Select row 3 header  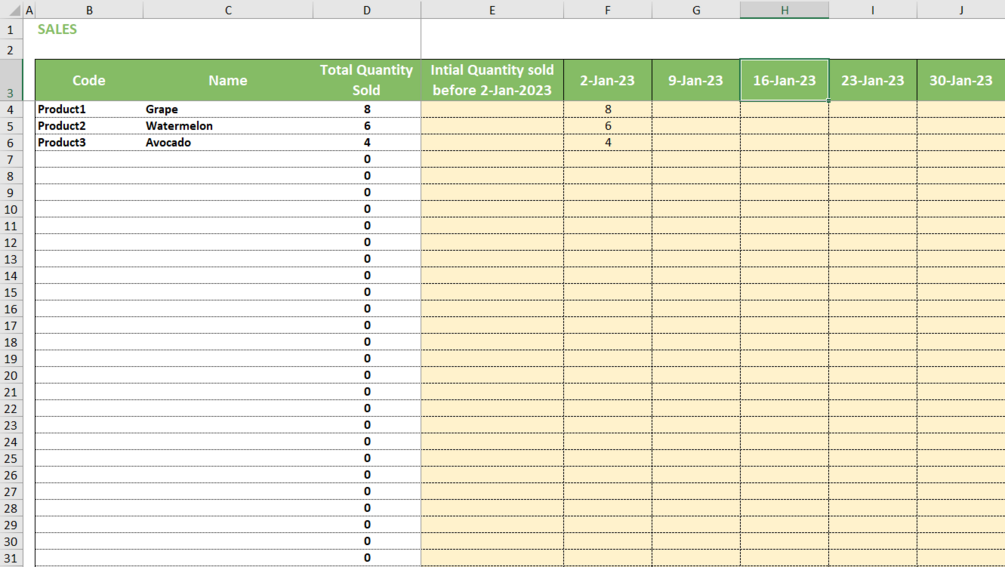(11, 80)
